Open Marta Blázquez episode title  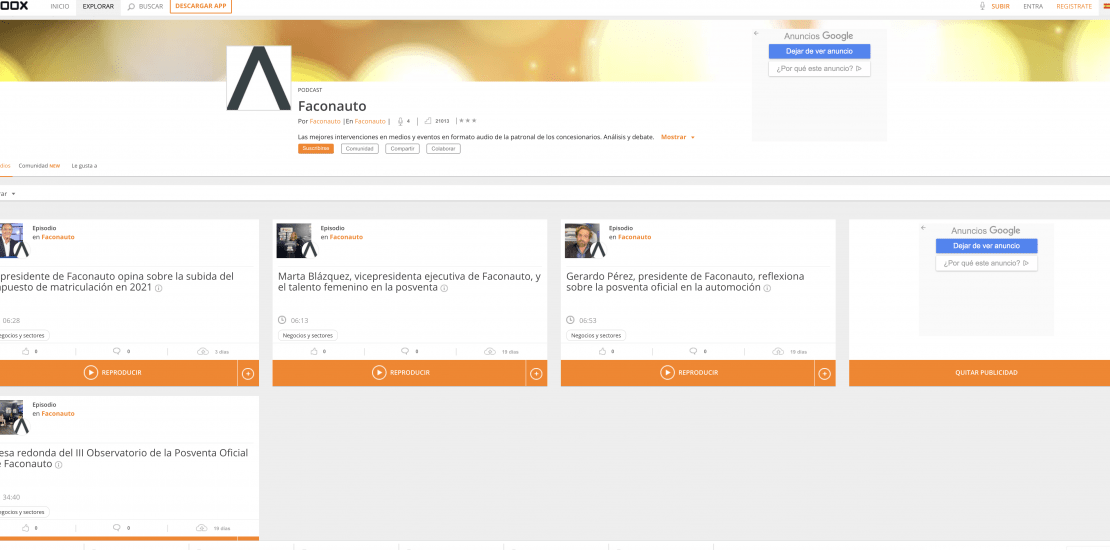[x=409, y=282]
